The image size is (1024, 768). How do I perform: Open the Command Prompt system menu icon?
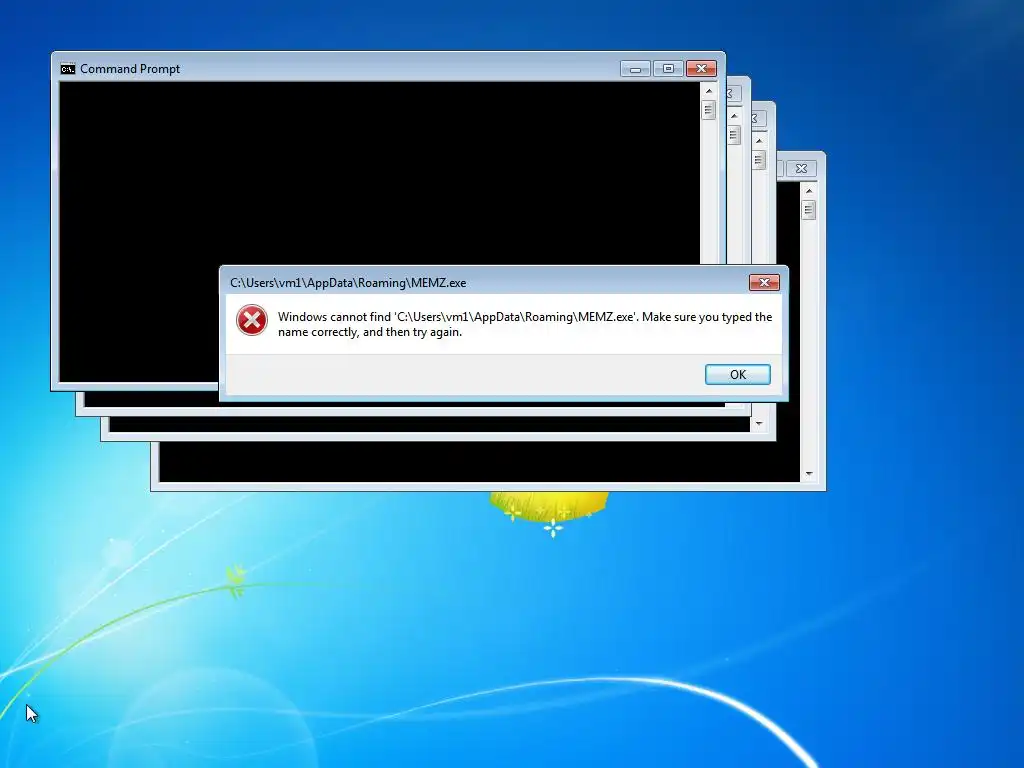pyautogui.click(x=67, y=69)
